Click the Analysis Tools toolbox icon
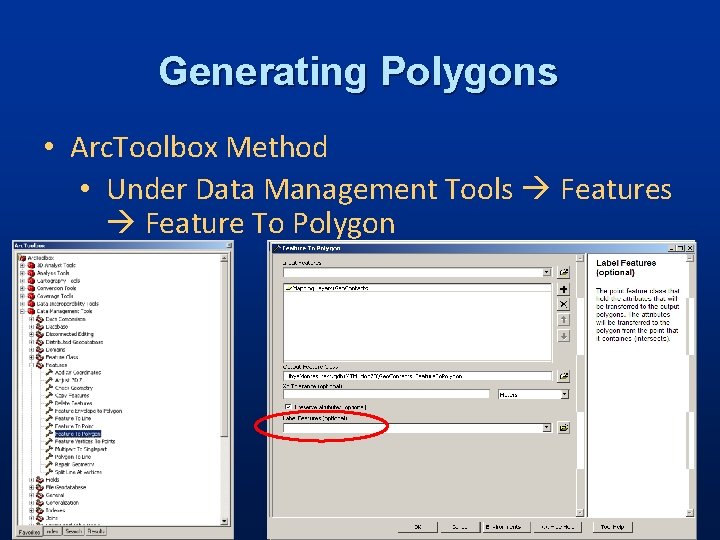 pyautogui.click(x=31, y=273)
